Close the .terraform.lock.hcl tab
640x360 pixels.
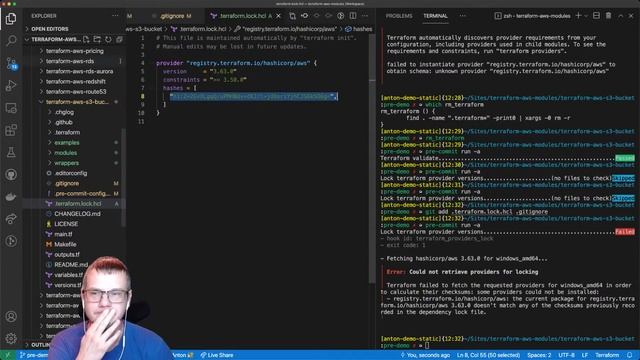point(278,16)
